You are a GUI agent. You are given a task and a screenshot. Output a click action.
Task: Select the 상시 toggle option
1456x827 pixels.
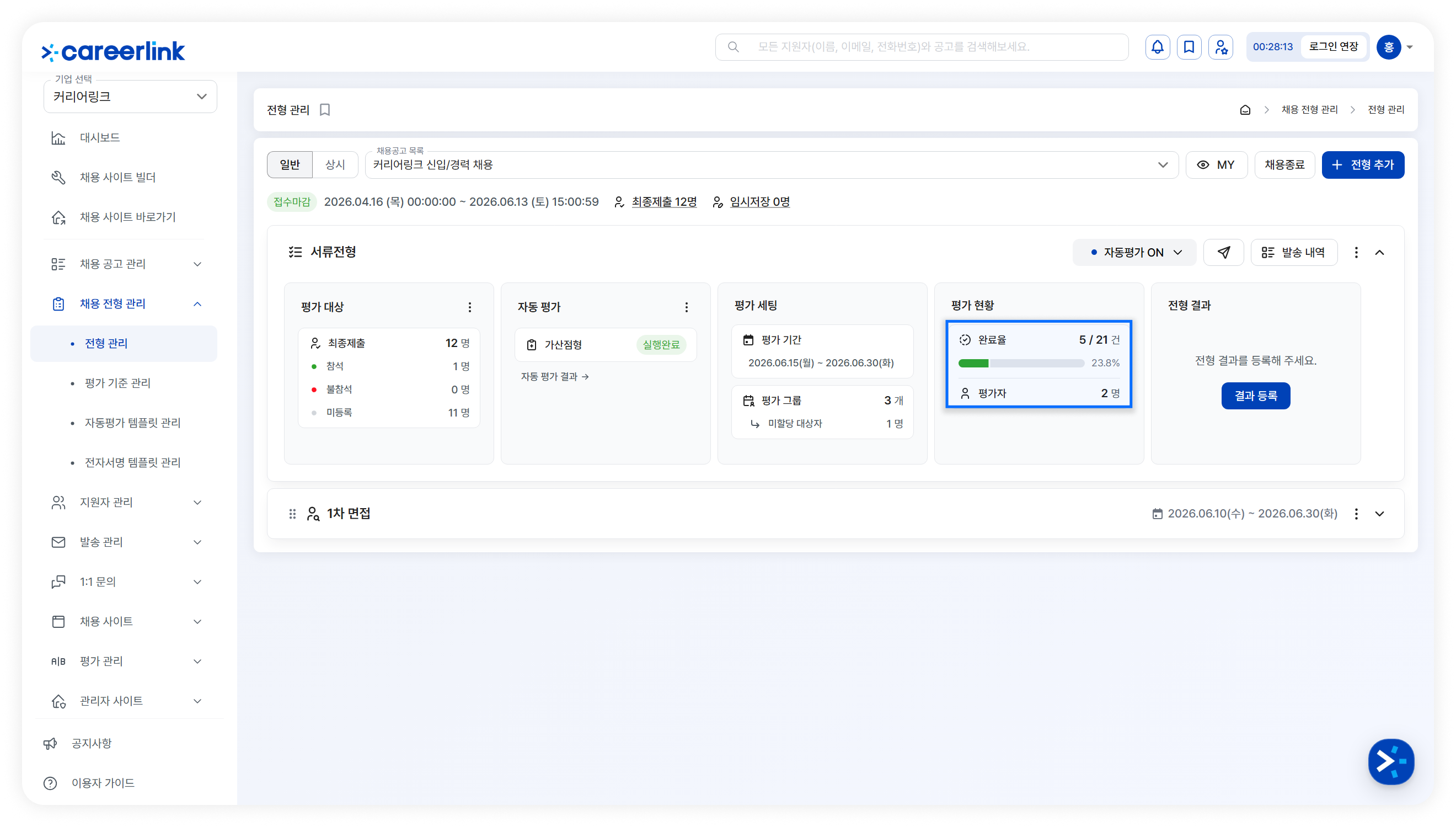(335, 165)
